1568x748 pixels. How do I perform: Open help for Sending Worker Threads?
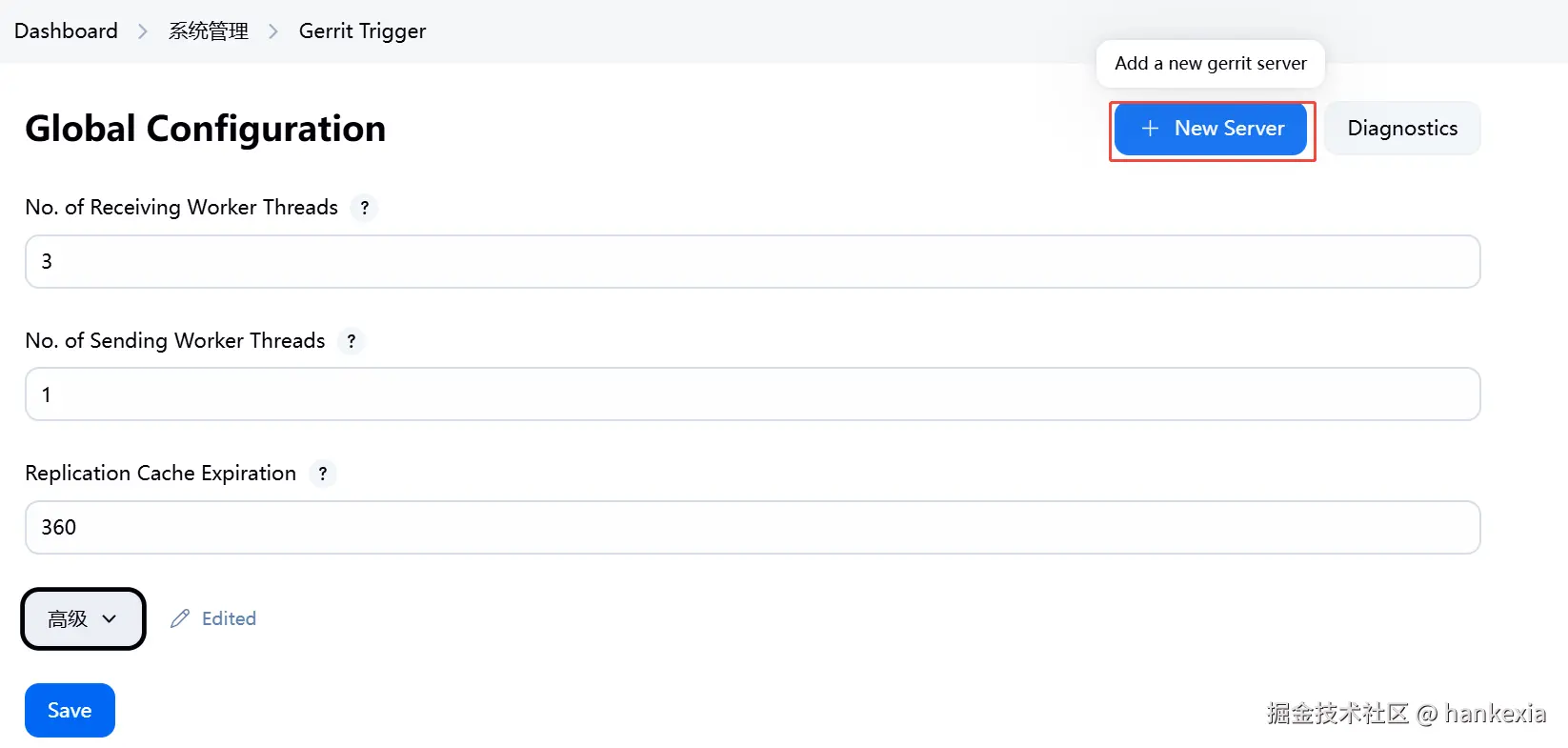352,341
